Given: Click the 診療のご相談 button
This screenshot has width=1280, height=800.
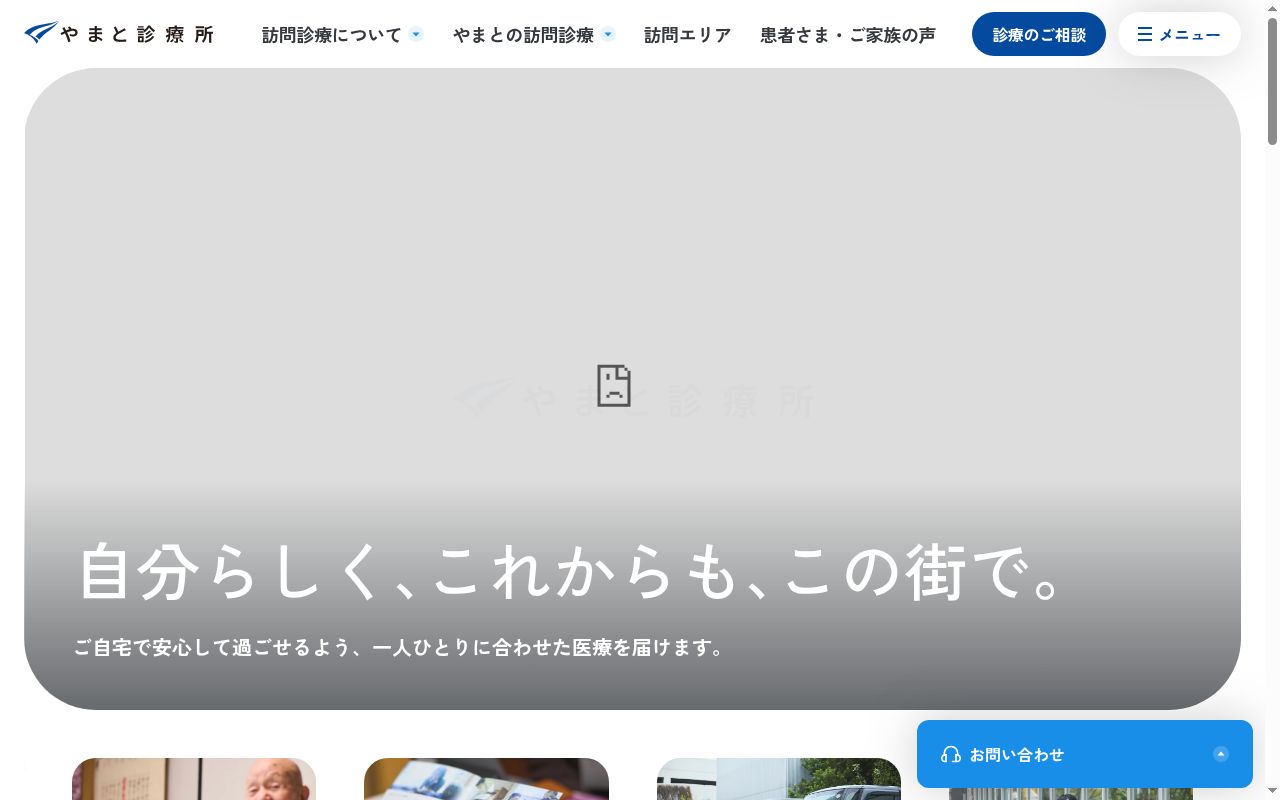Looking at the screenshot, I should pyautogui.click(x=1039, y=34).
